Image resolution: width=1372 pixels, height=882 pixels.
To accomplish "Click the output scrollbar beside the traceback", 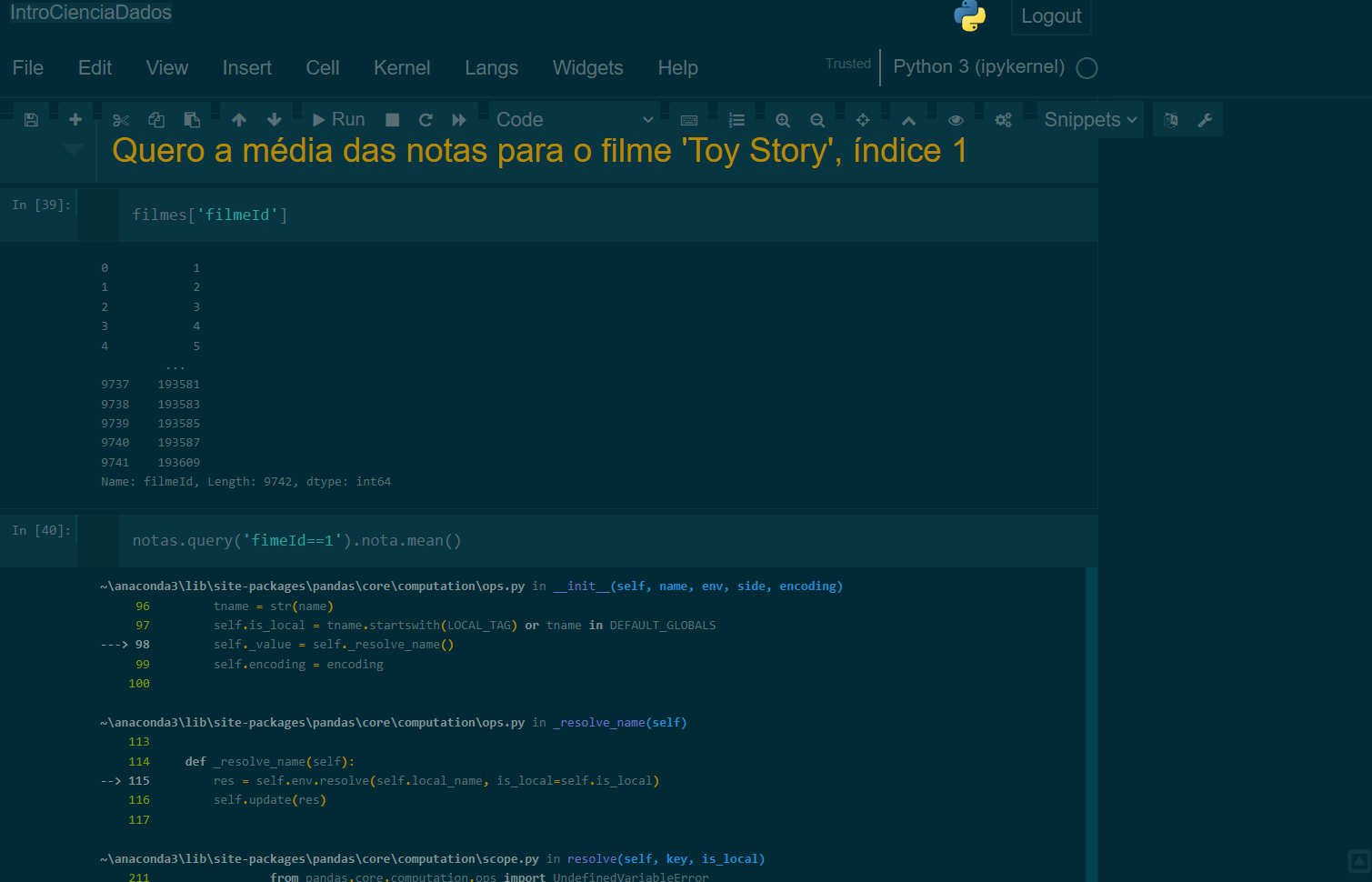I will click(1091, 724).
